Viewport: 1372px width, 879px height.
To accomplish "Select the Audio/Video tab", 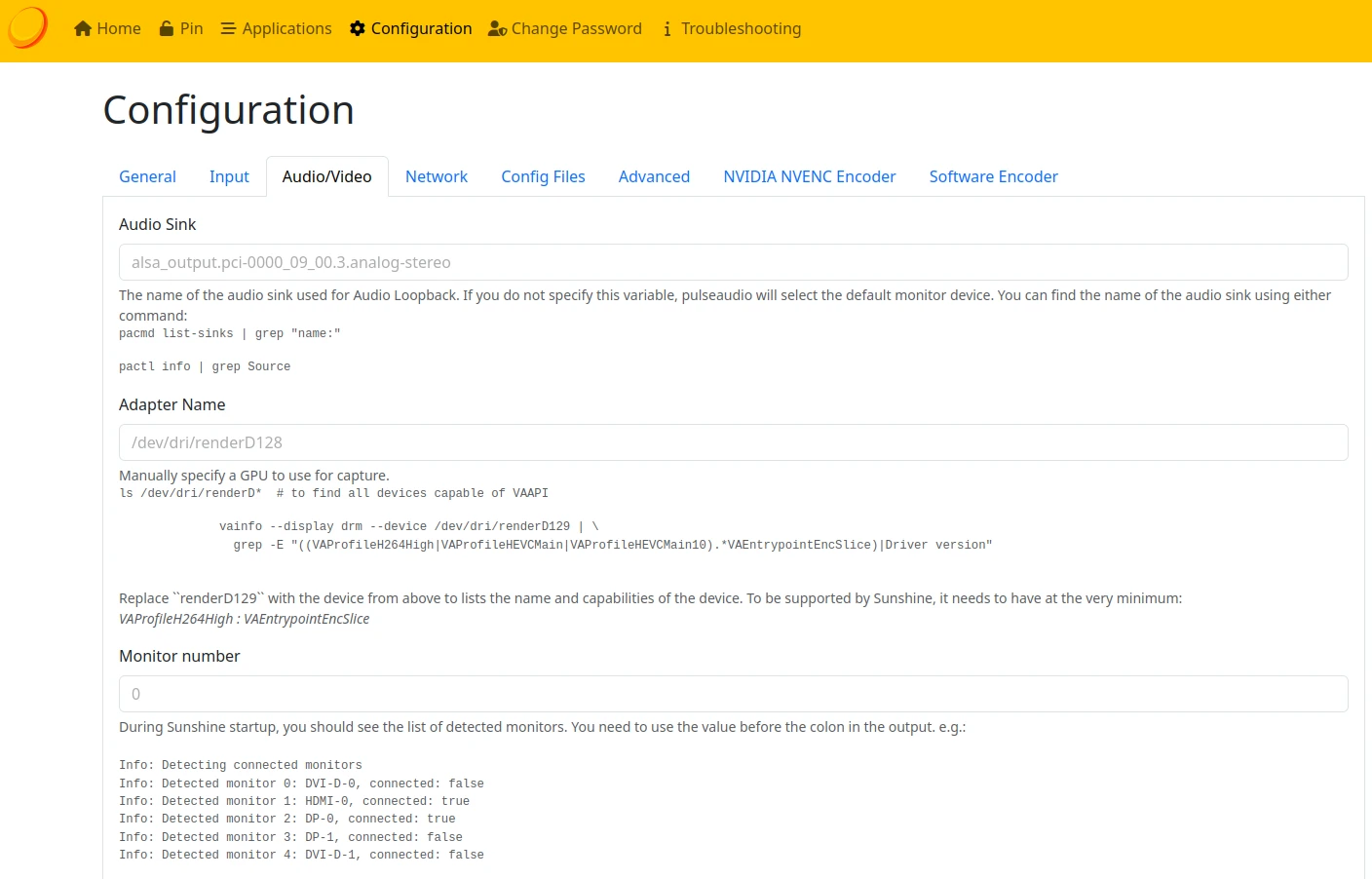I will (326, 176).
